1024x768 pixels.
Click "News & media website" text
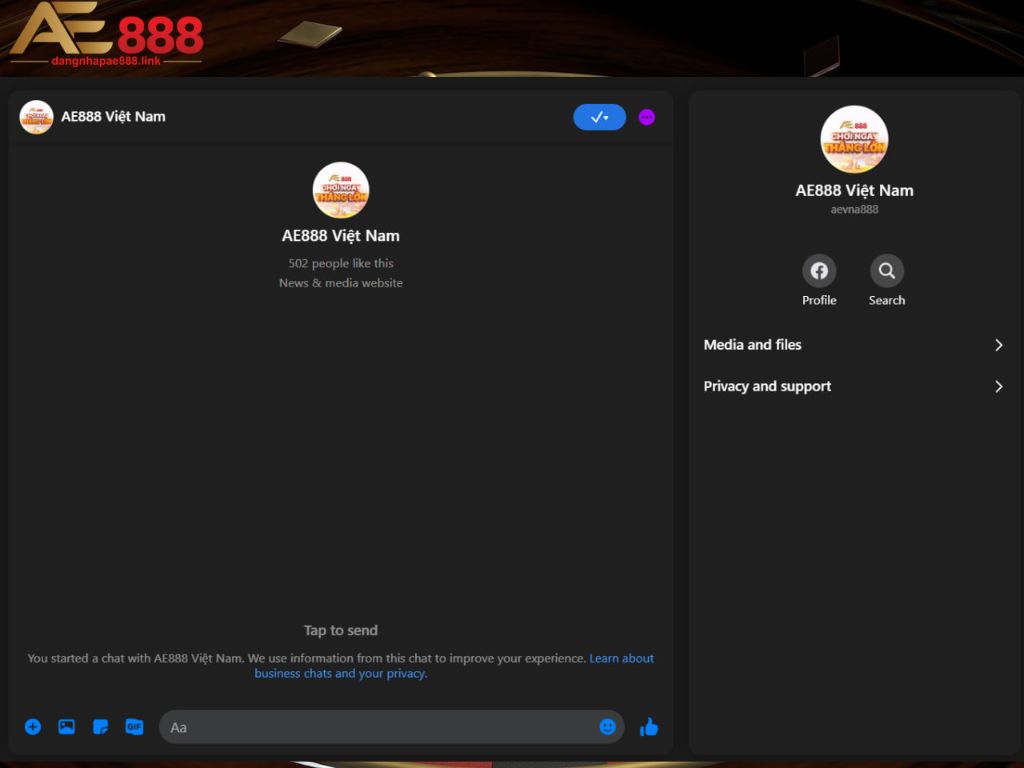341,283
